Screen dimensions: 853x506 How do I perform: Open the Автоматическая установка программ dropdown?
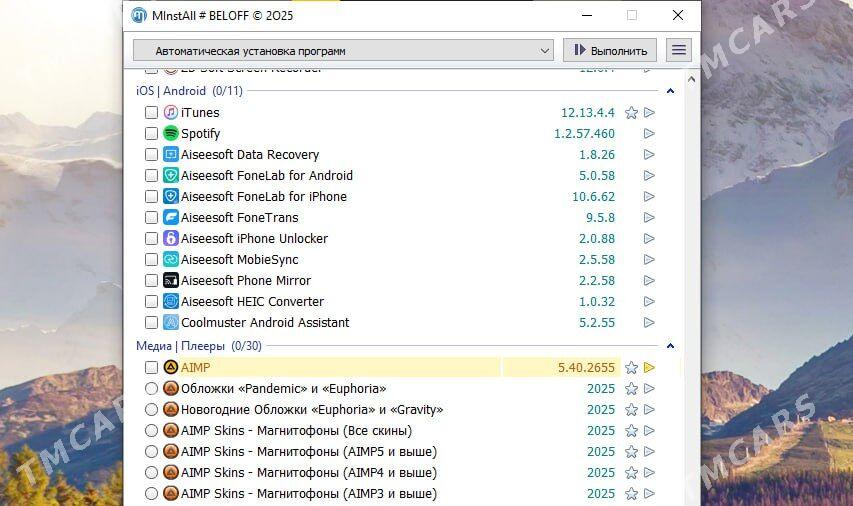[343, 51]
